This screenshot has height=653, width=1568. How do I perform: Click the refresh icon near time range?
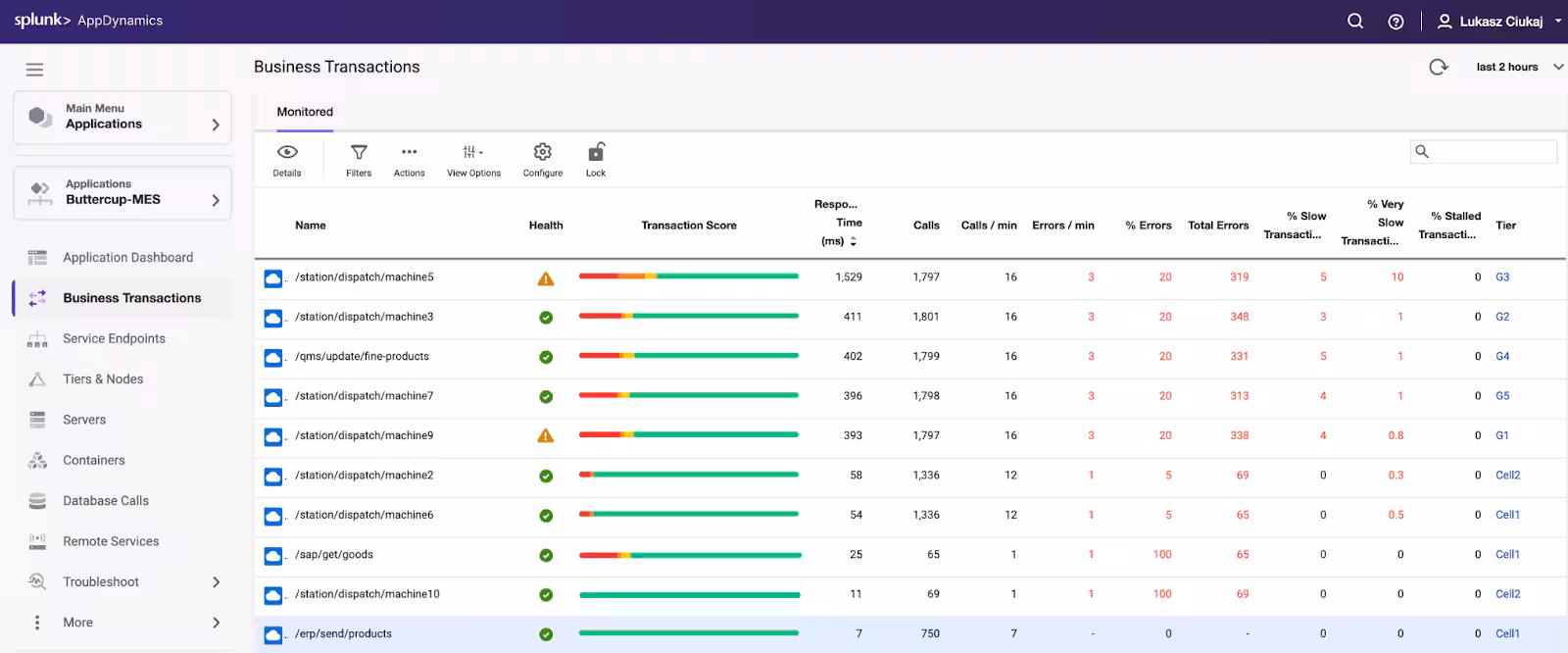[1438, 68]
